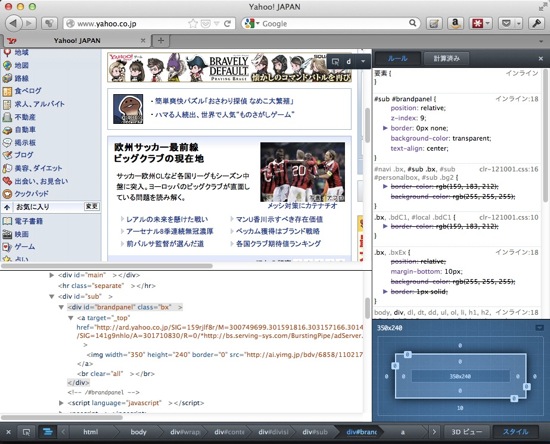
Task: Select the html breadcrumb
Action: (x=90, y=432)
